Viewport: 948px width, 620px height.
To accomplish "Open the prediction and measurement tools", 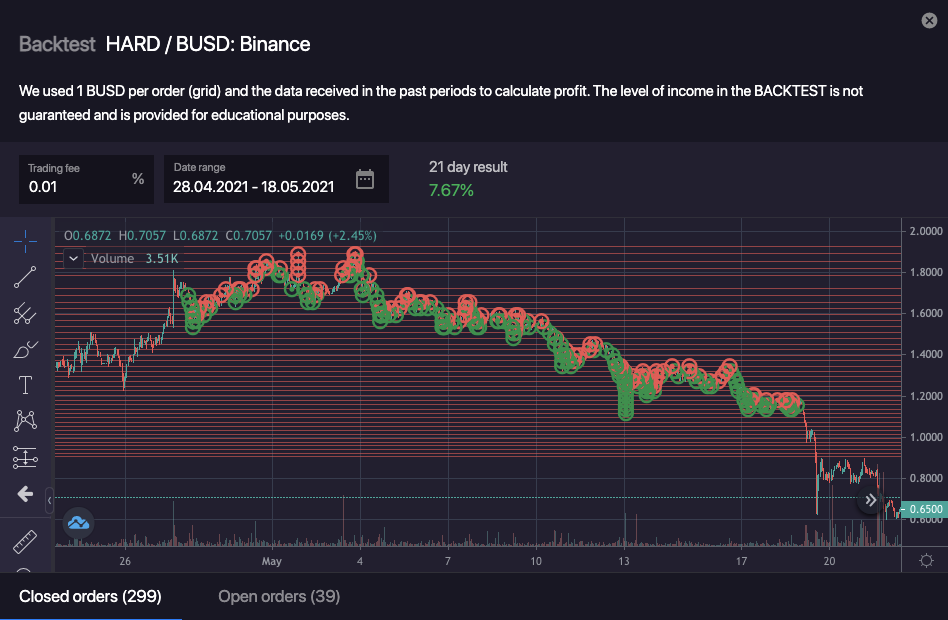I will click(x=25, y=457).
